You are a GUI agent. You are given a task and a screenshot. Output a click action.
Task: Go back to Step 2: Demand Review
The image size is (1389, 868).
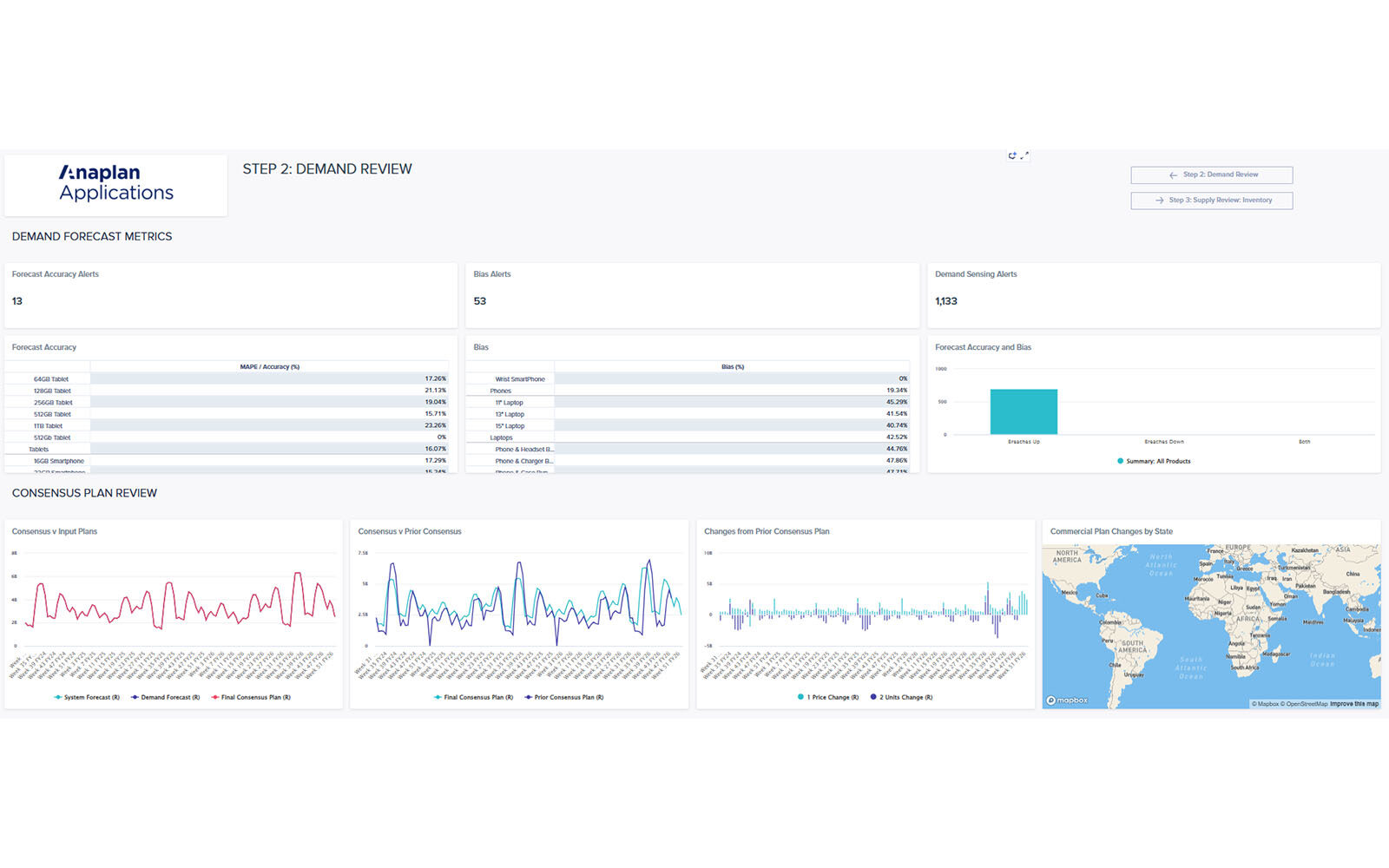(x=1211, y=175)
